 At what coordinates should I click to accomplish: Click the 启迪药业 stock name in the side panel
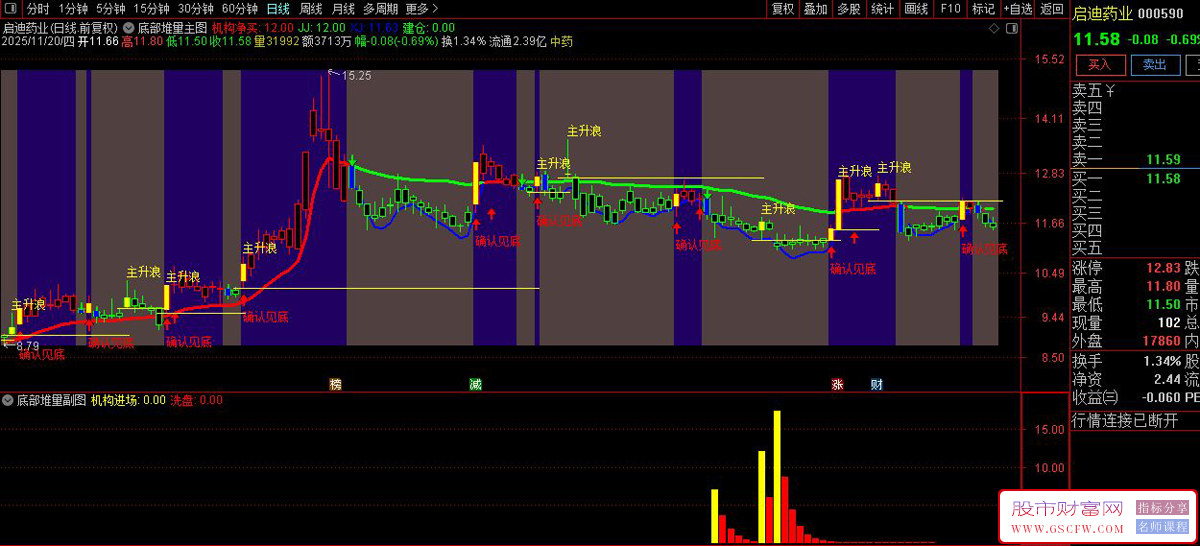1102,13
